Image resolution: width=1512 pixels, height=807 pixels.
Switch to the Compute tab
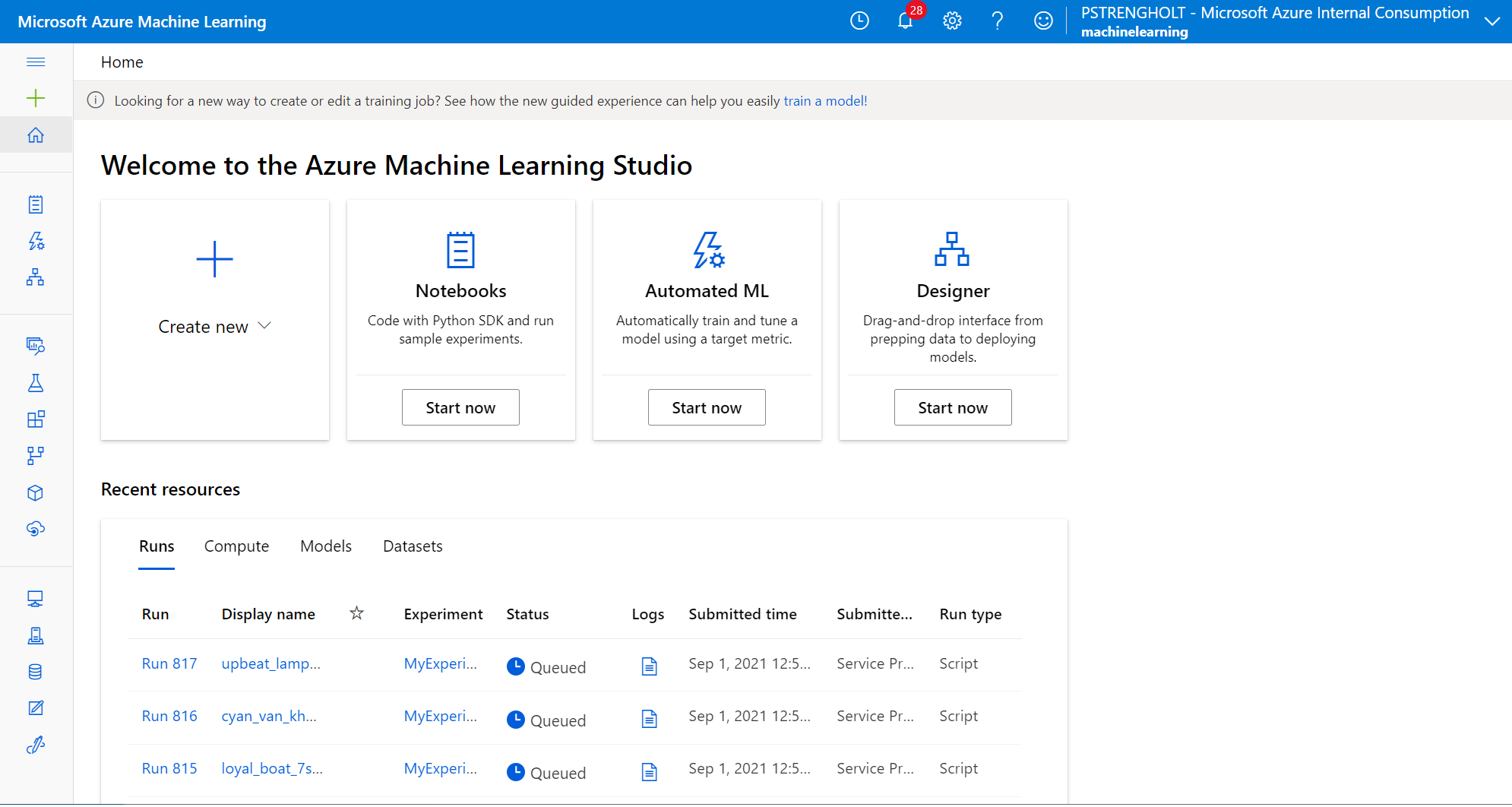pos(236,546)
